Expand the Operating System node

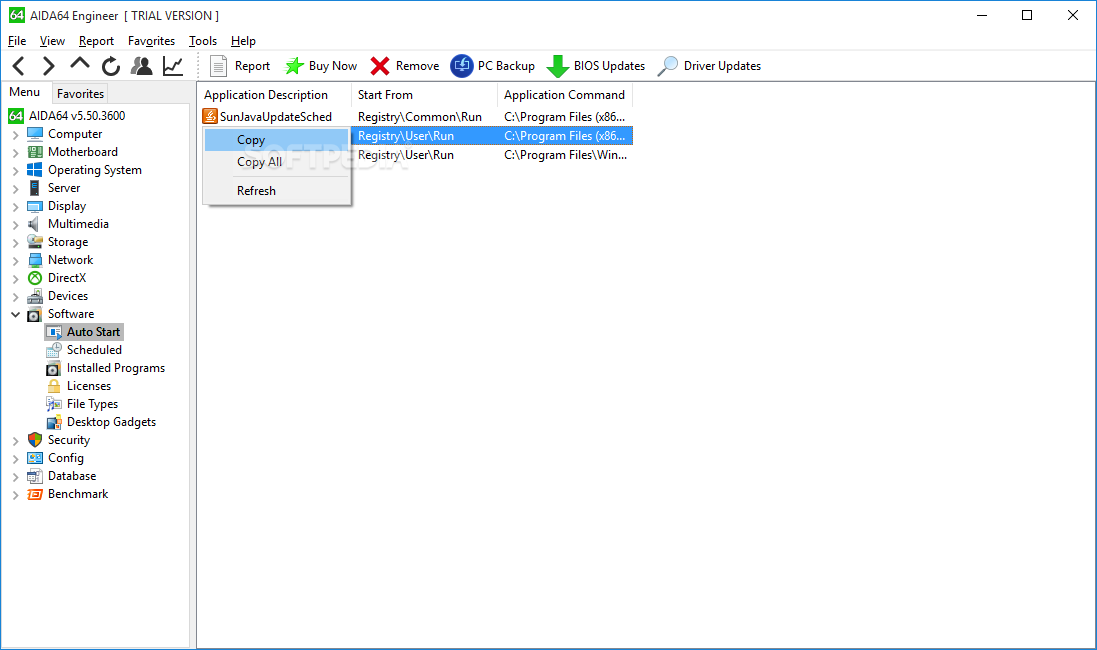click(x=15, y=171)
